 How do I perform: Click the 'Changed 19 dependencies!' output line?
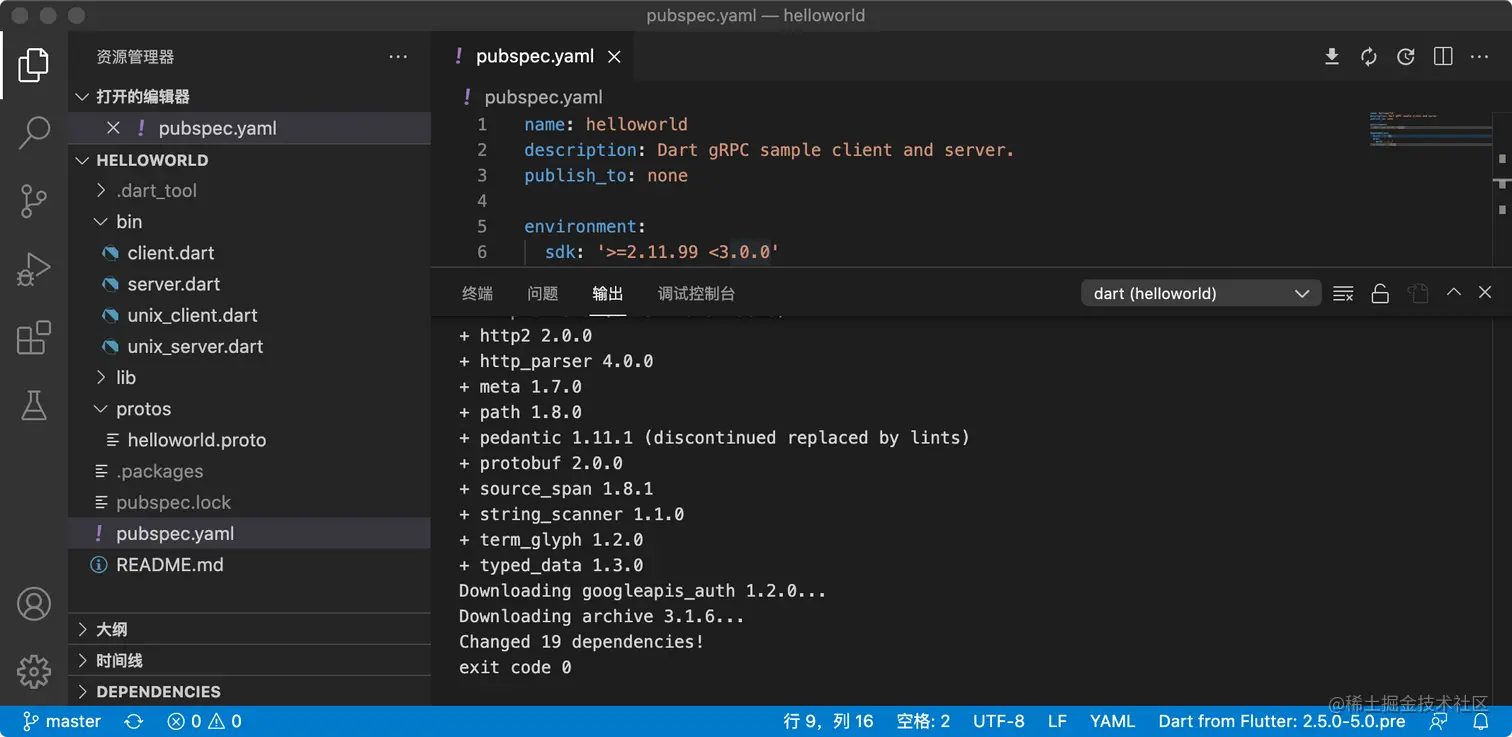[x=581, y=642]
